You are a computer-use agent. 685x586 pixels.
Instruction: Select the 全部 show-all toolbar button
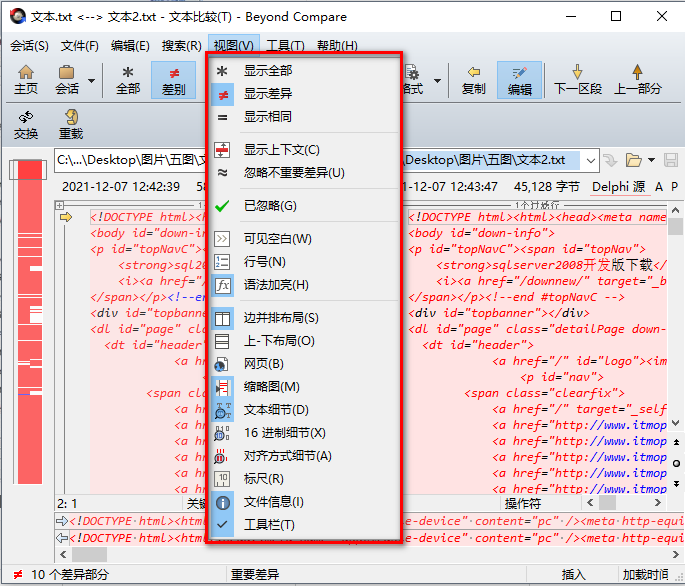(x=128, y=80)
